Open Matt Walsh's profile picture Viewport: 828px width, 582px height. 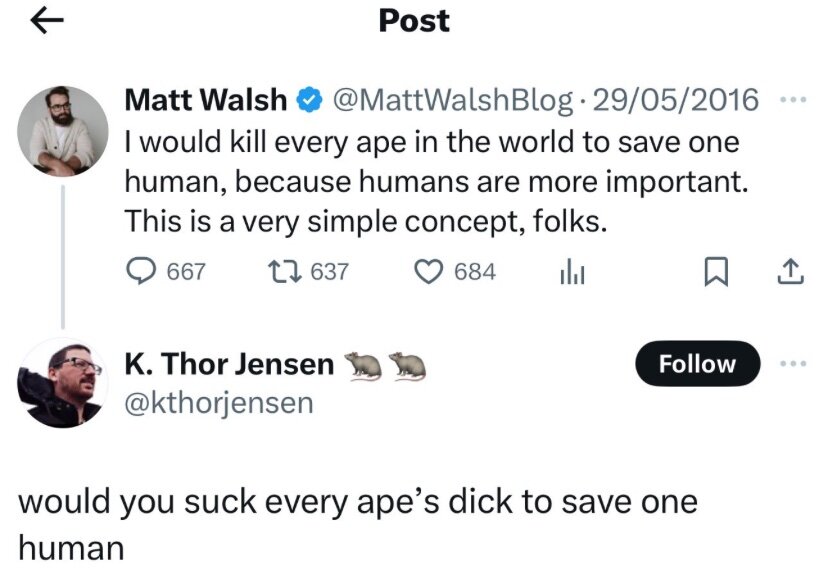pos(64,131)
